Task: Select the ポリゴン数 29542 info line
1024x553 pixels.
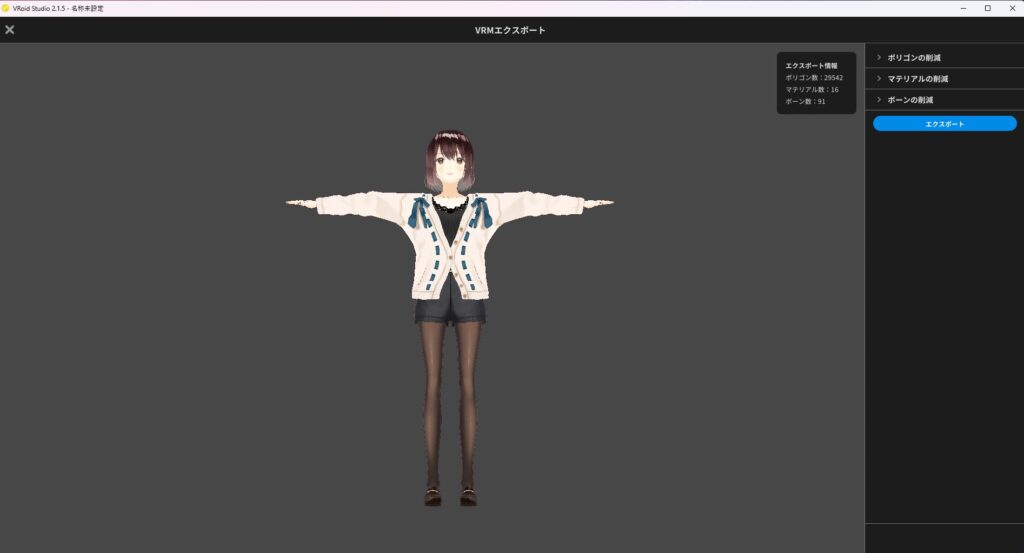Action: (814, 77)
